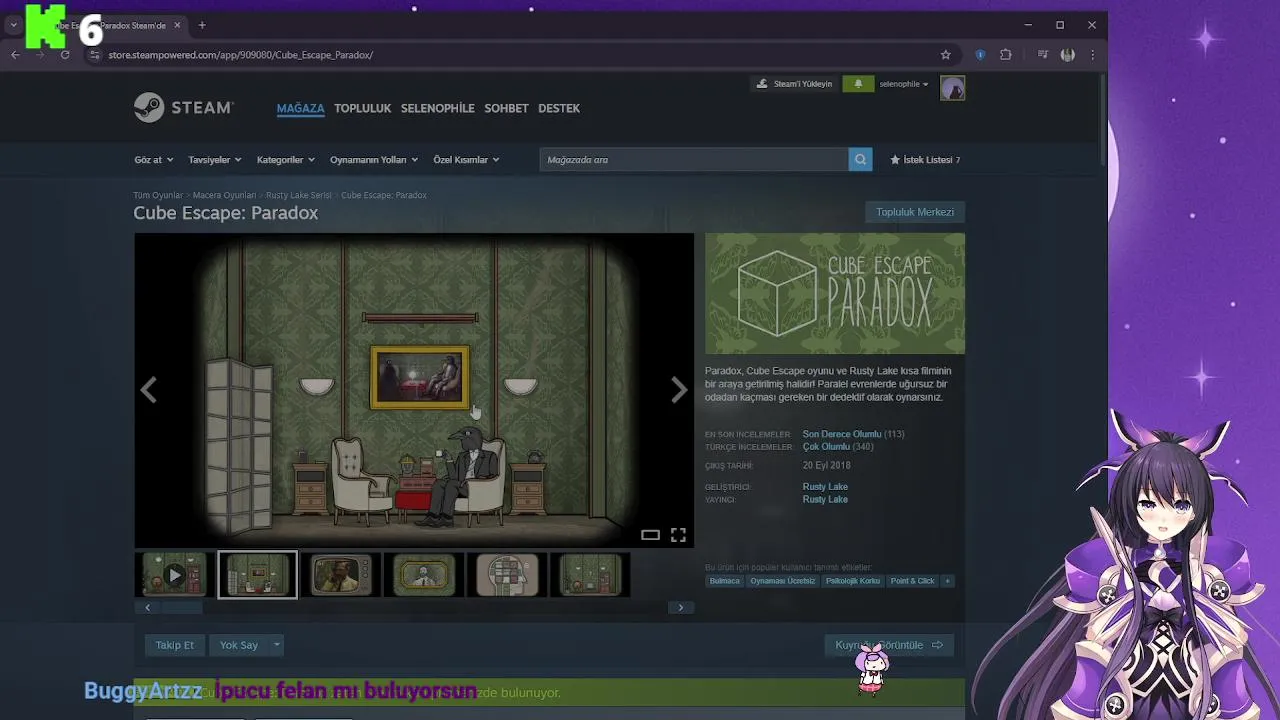Open the SELENOPHILE profile menu
The image size is (1280, 720).
click(438, 108)
